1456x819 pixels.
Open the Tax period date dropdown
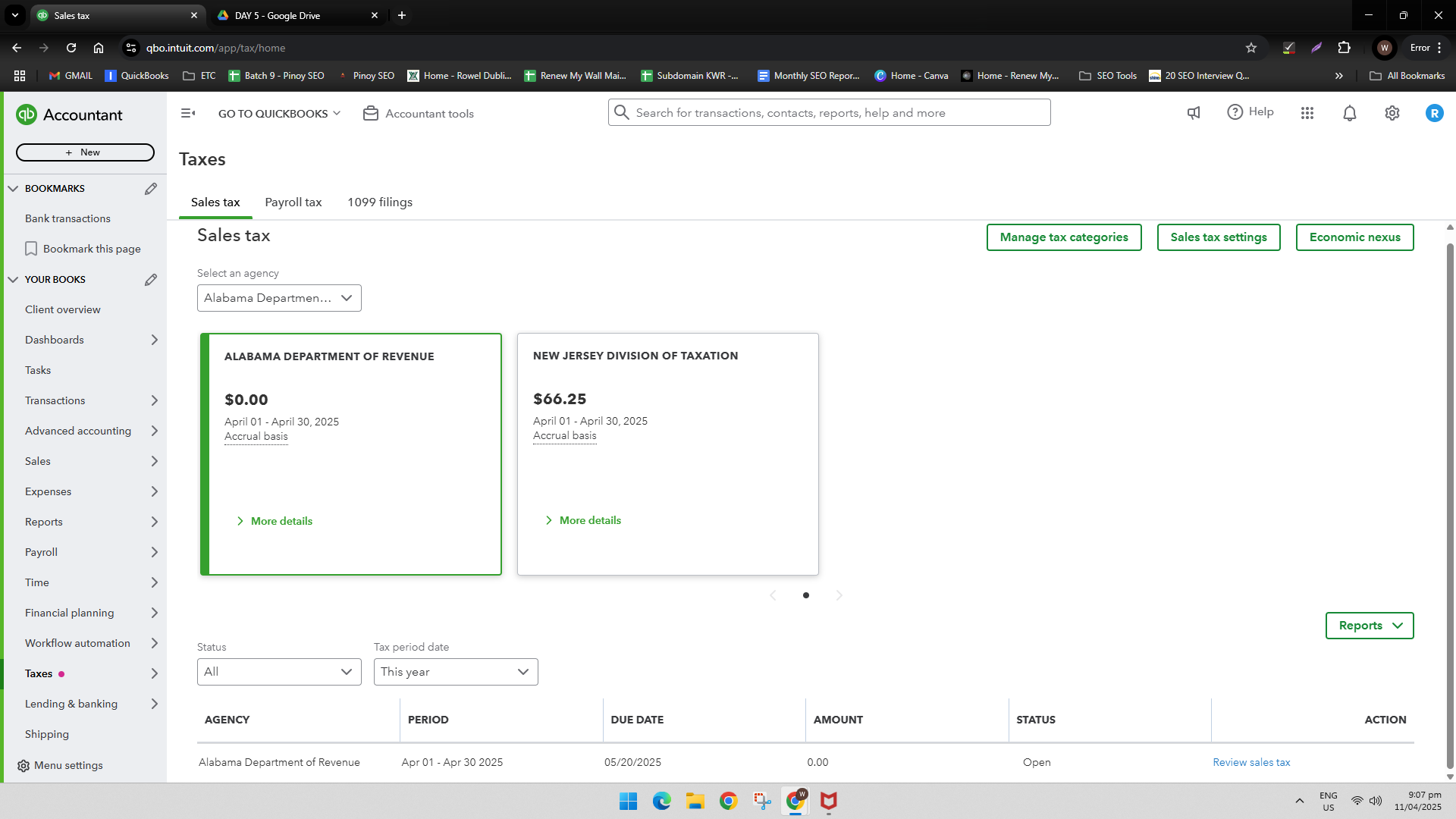pos(456,672)
